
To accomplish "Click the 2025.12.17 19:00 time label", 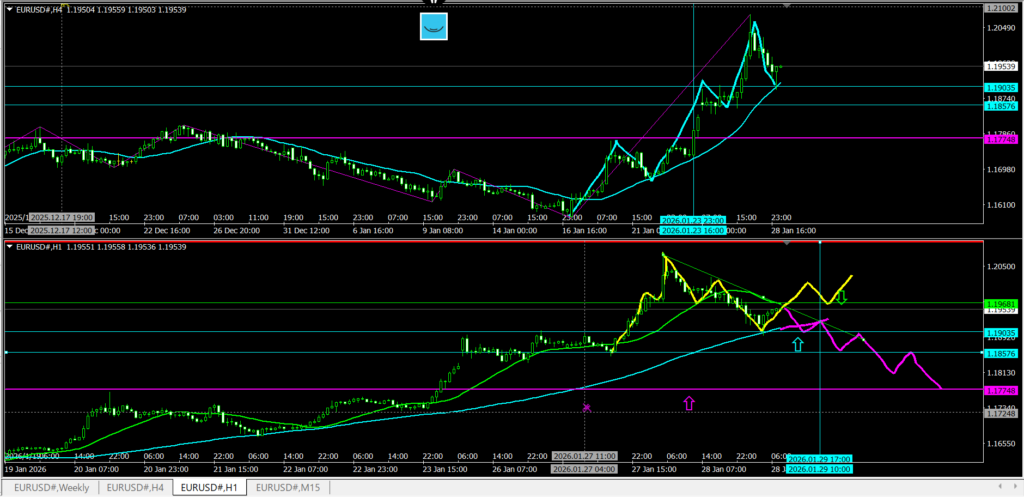I will pyautogui.click(x=62, y=216).
